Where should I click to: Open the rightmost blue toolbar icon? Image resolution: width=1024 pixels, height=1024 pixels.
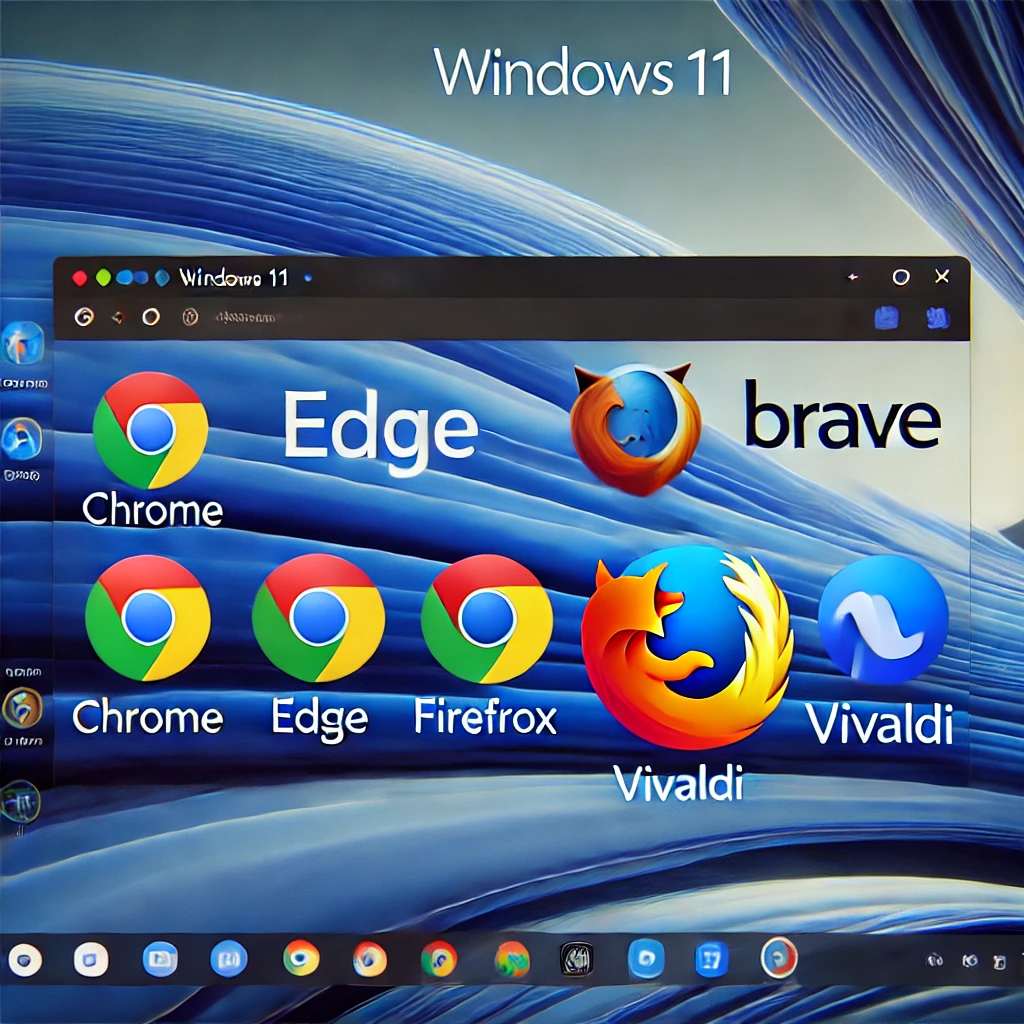click(x=938, y=319)
